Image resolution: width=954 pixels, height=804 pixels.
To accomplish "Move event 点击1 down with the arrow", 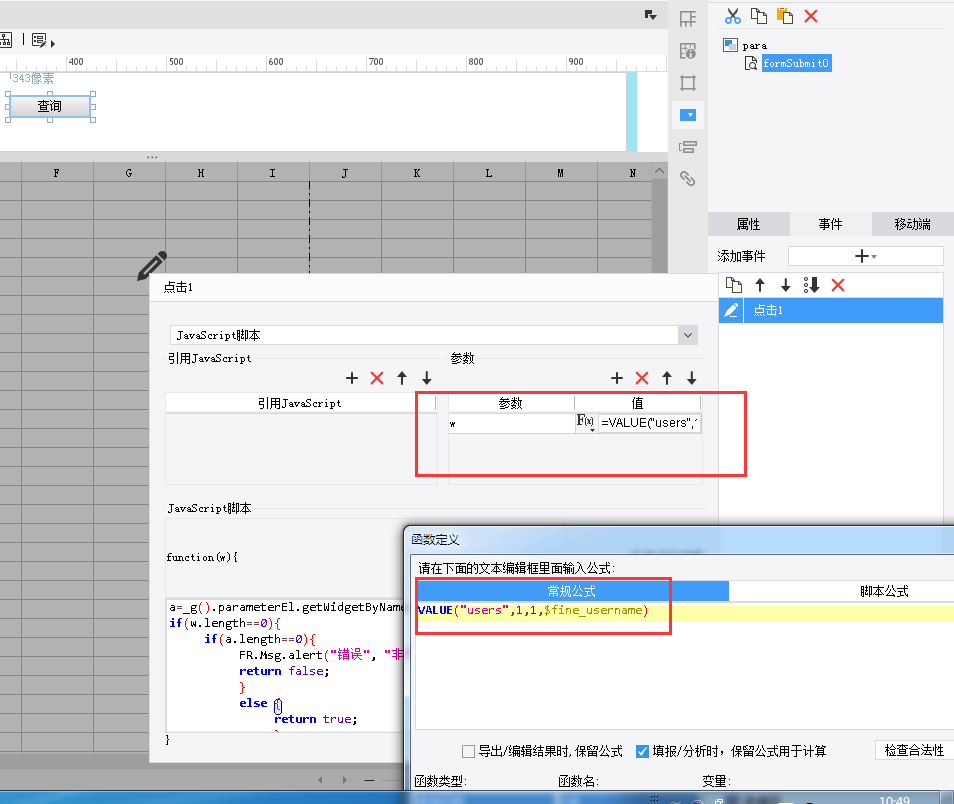I will (x=785, y=285).
